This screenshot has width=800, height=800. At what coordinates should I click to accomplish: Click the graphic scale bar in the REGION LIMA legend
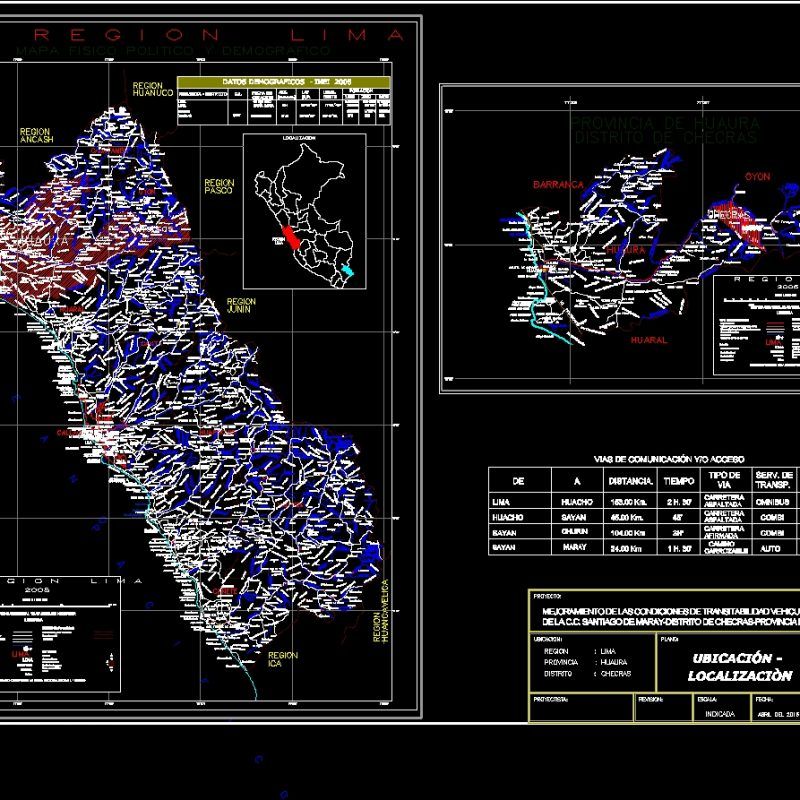[x=55, y=604]
